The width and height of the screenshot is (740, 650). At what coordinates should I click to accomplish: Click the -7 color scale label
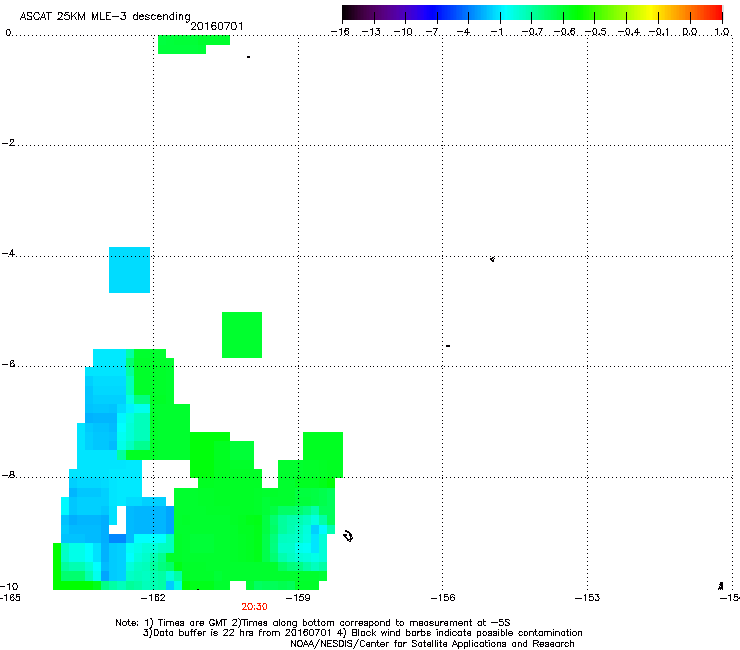coord(432,32)
